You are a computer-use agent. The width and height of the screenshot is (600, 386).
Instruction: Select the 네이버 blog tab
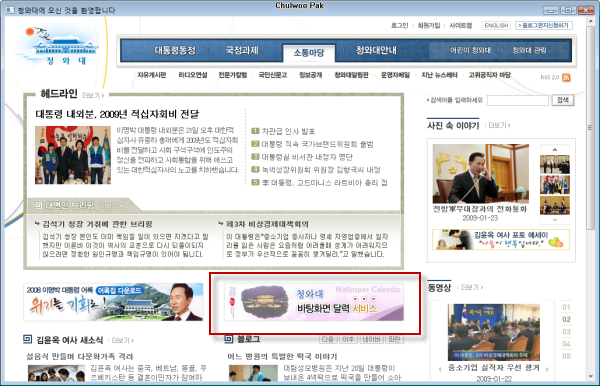point(371,339)
